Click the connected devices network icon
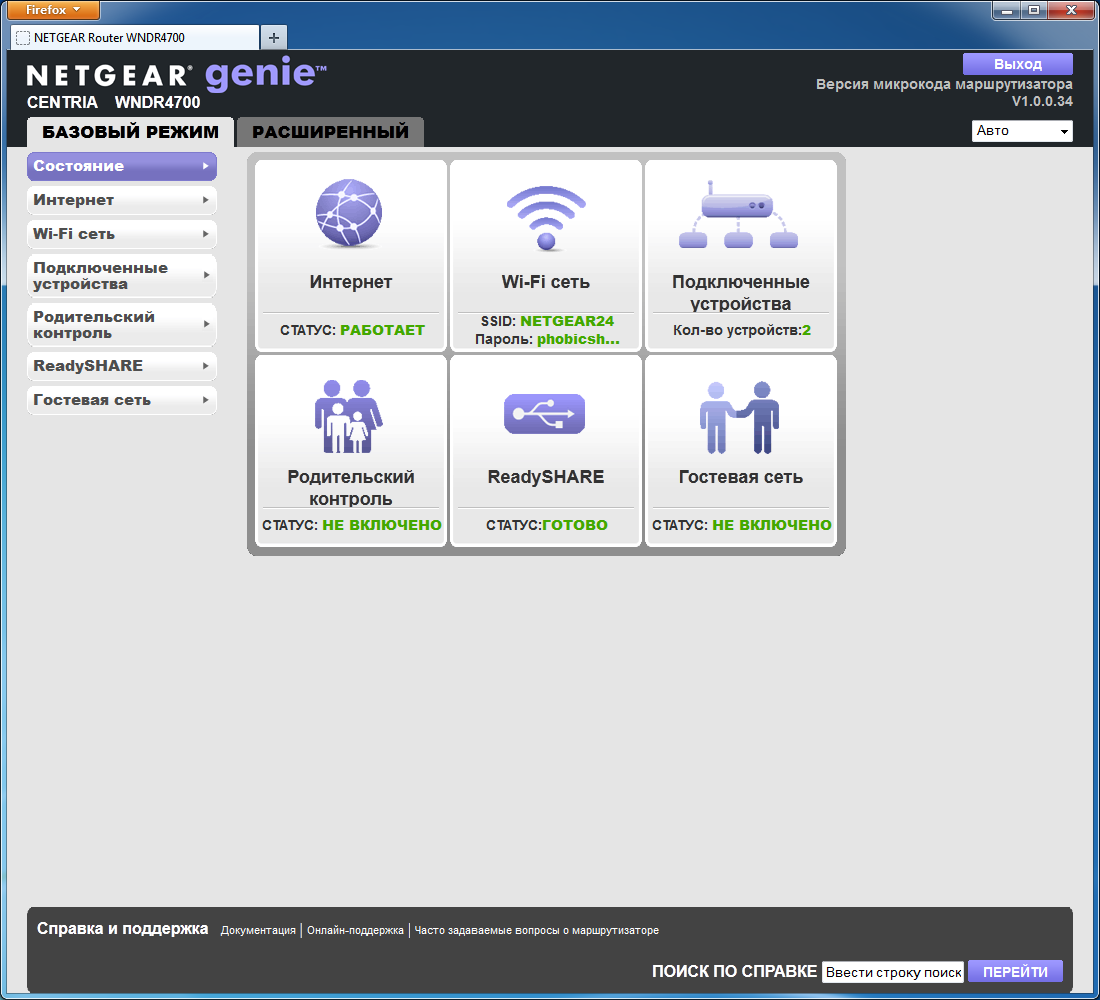 [738, 215]
